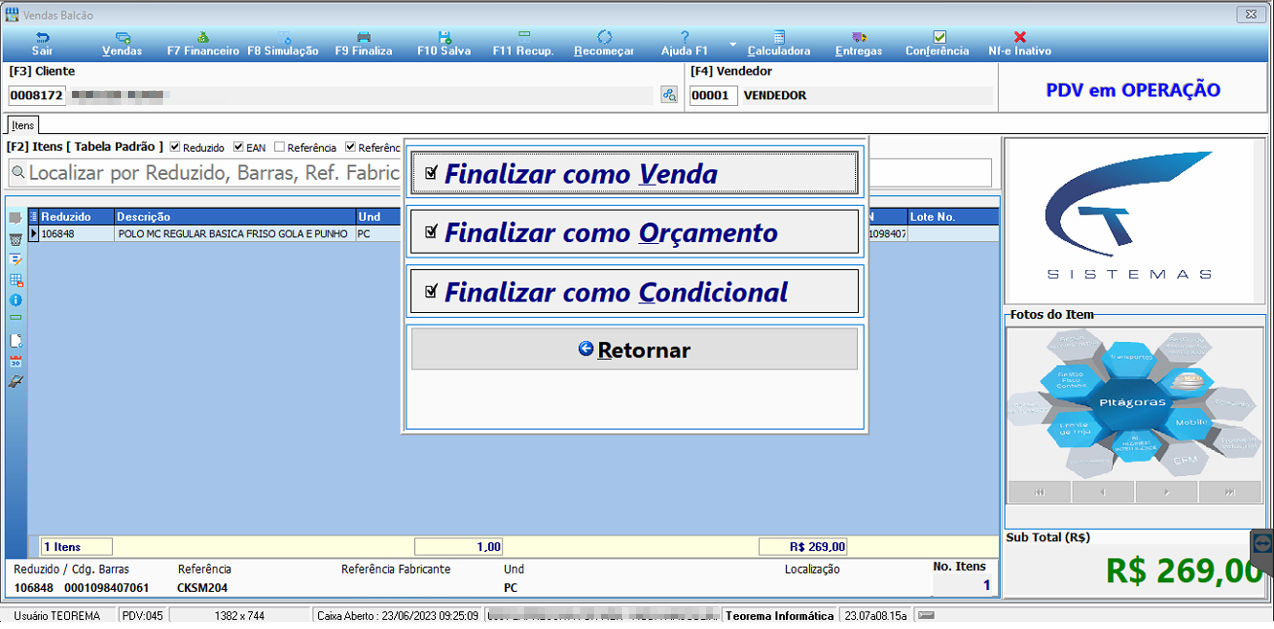Screen dimensions: 1274x629
Task: Go to next item photo
Action: pos(1166,492)
